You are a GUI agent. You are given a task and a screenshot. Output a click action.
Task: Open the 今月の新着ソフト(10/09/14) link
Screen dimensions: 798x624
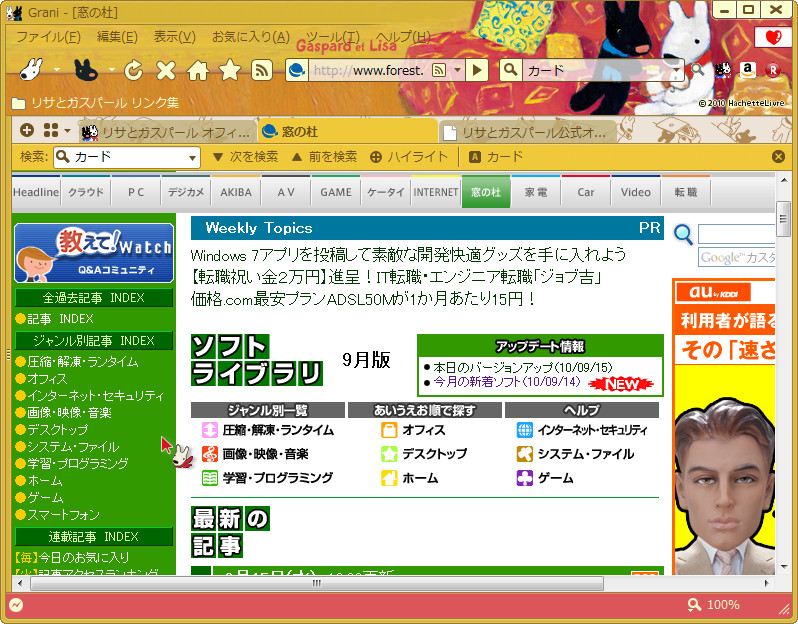[x=506, y=382]
